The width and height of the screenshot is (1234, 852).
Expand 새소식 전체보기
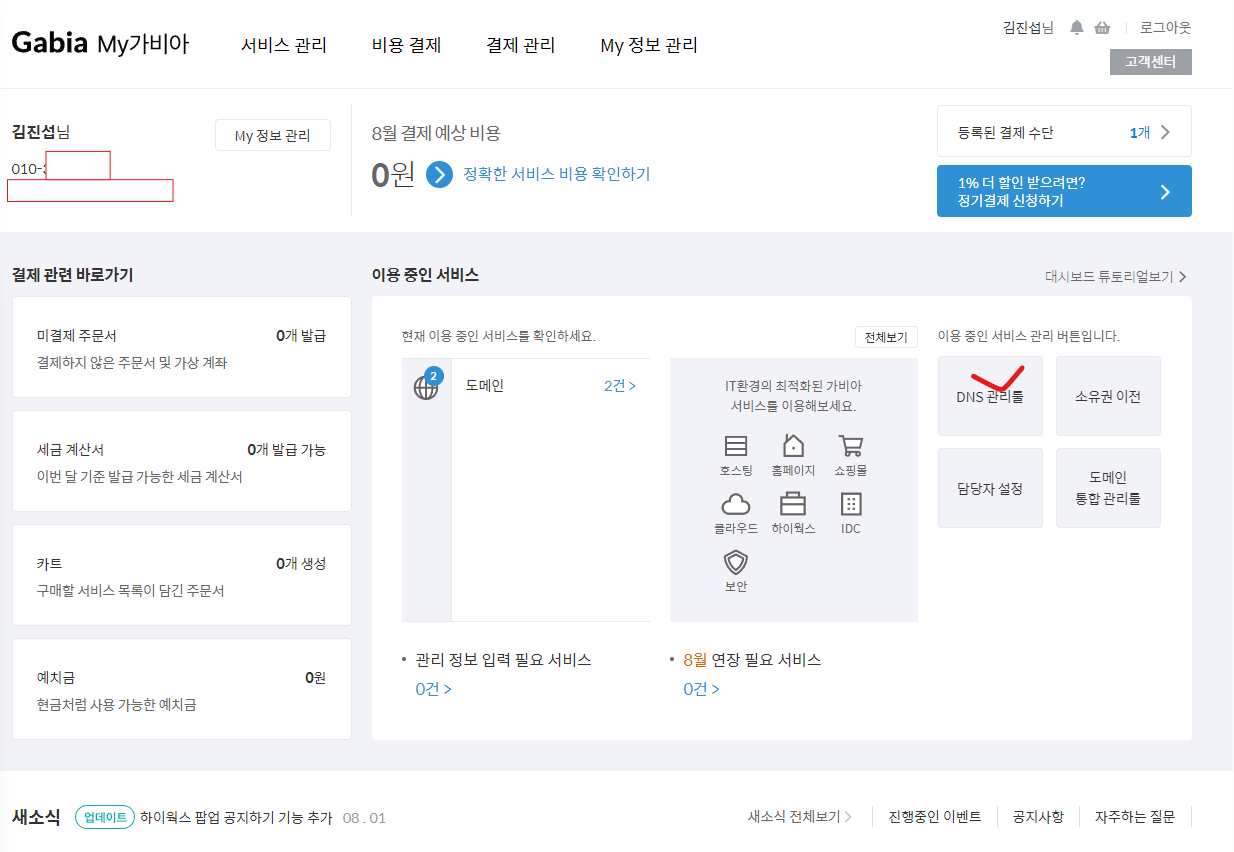795,816
